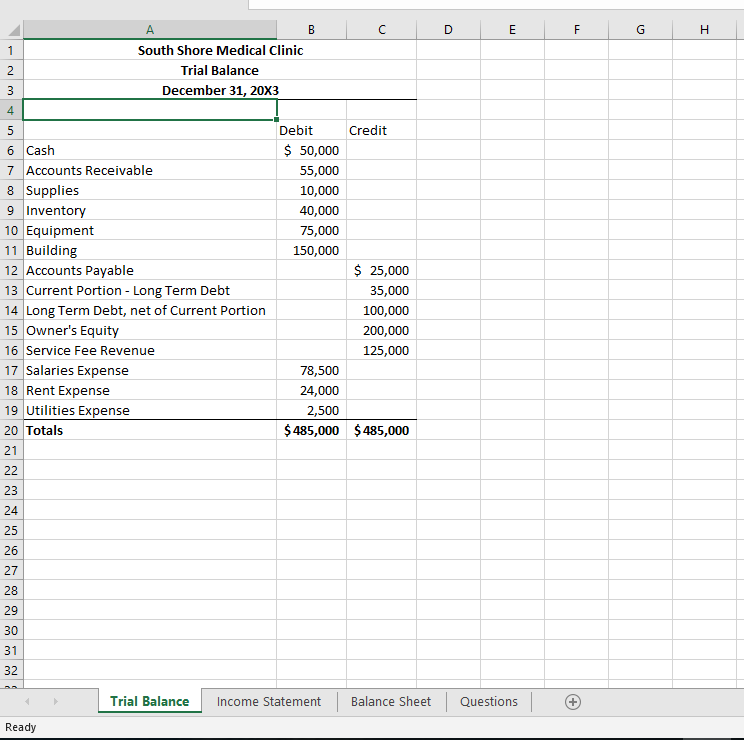Click the 125,000 revenue amount
This screenshot has width=744, height=740.
click(381, 350)
